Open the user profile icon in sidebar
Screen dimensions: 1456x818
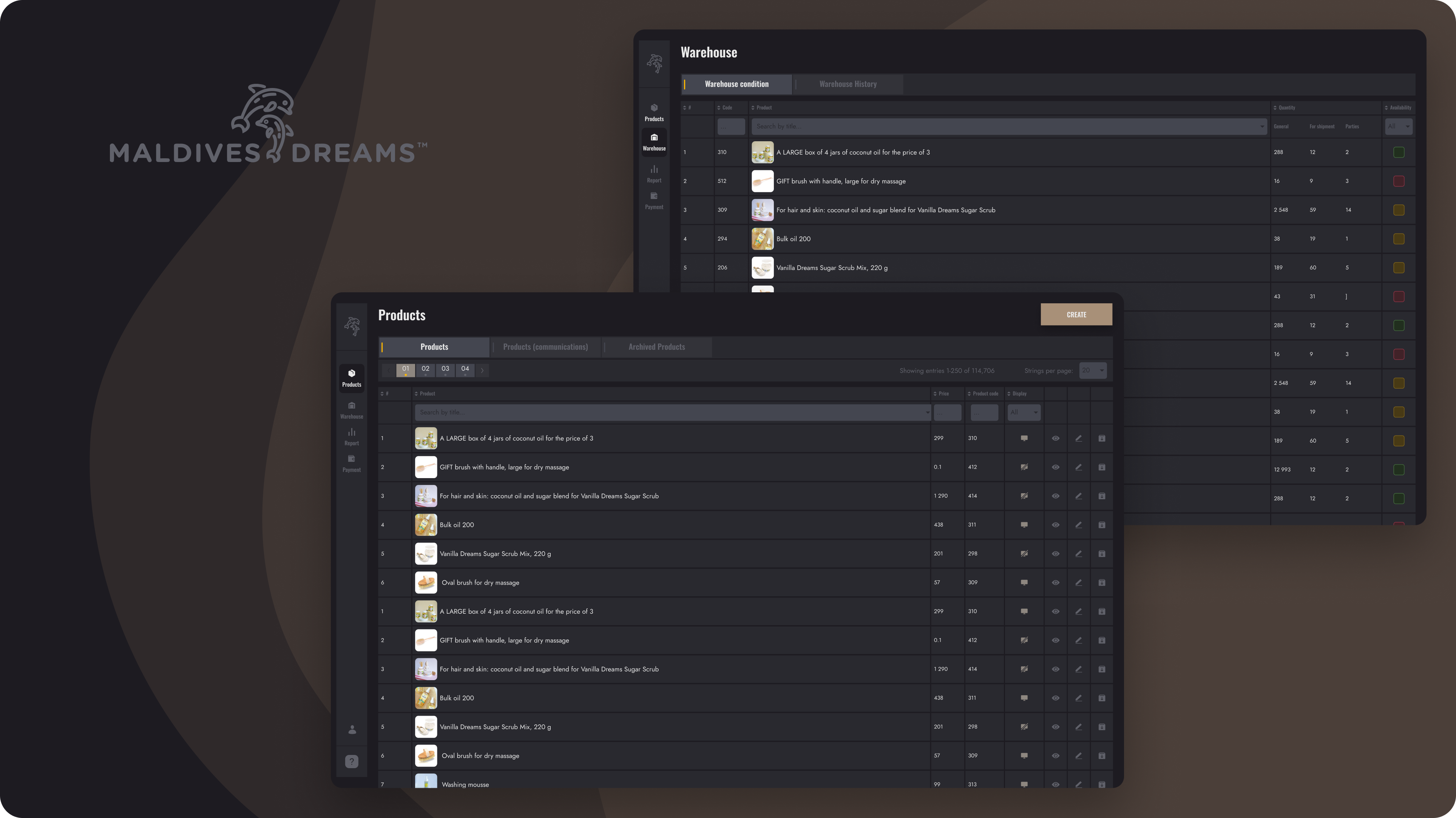click(352, 730)
